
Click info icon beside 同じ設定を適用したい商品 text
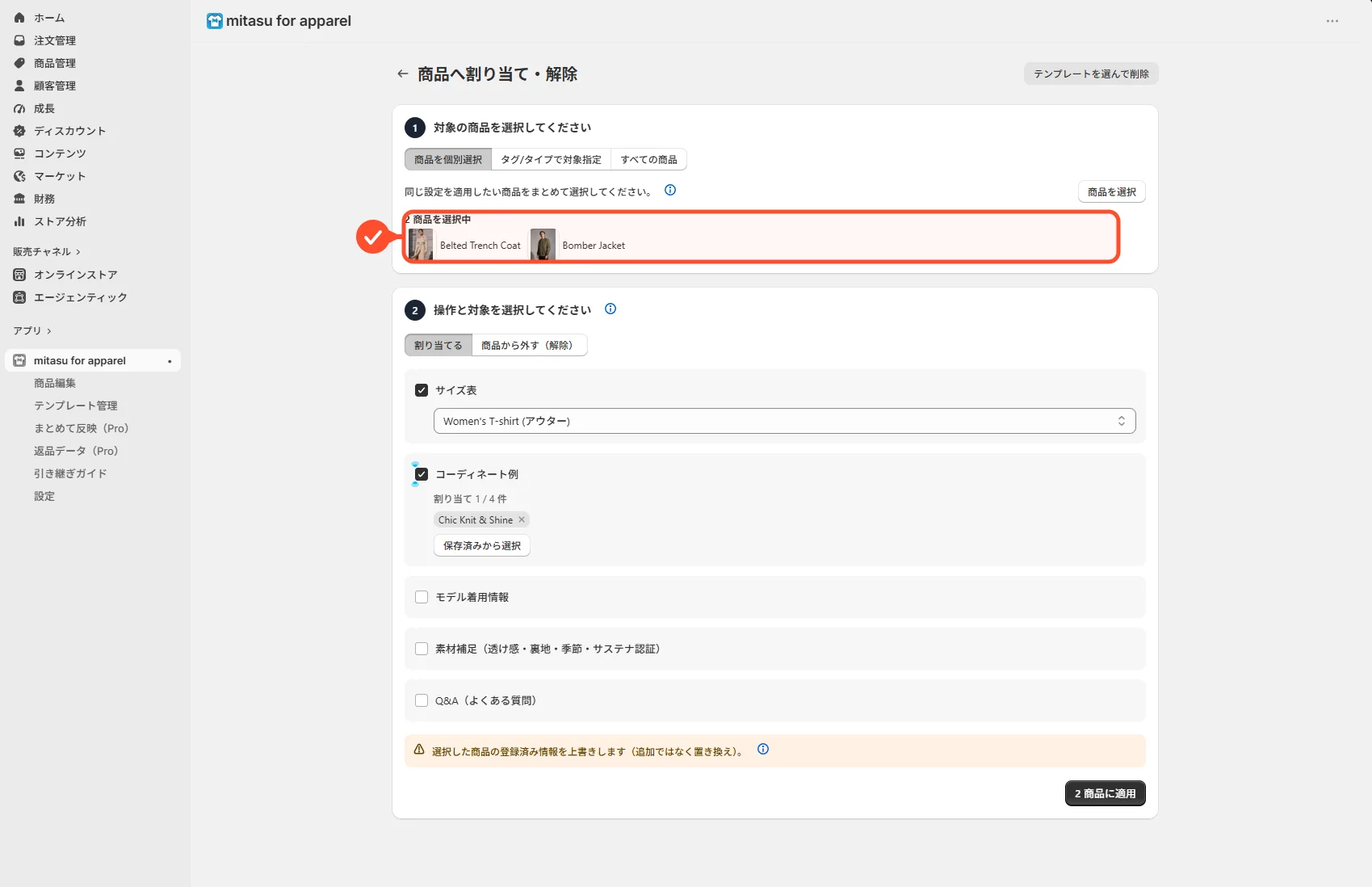click(x=670, y=191)
